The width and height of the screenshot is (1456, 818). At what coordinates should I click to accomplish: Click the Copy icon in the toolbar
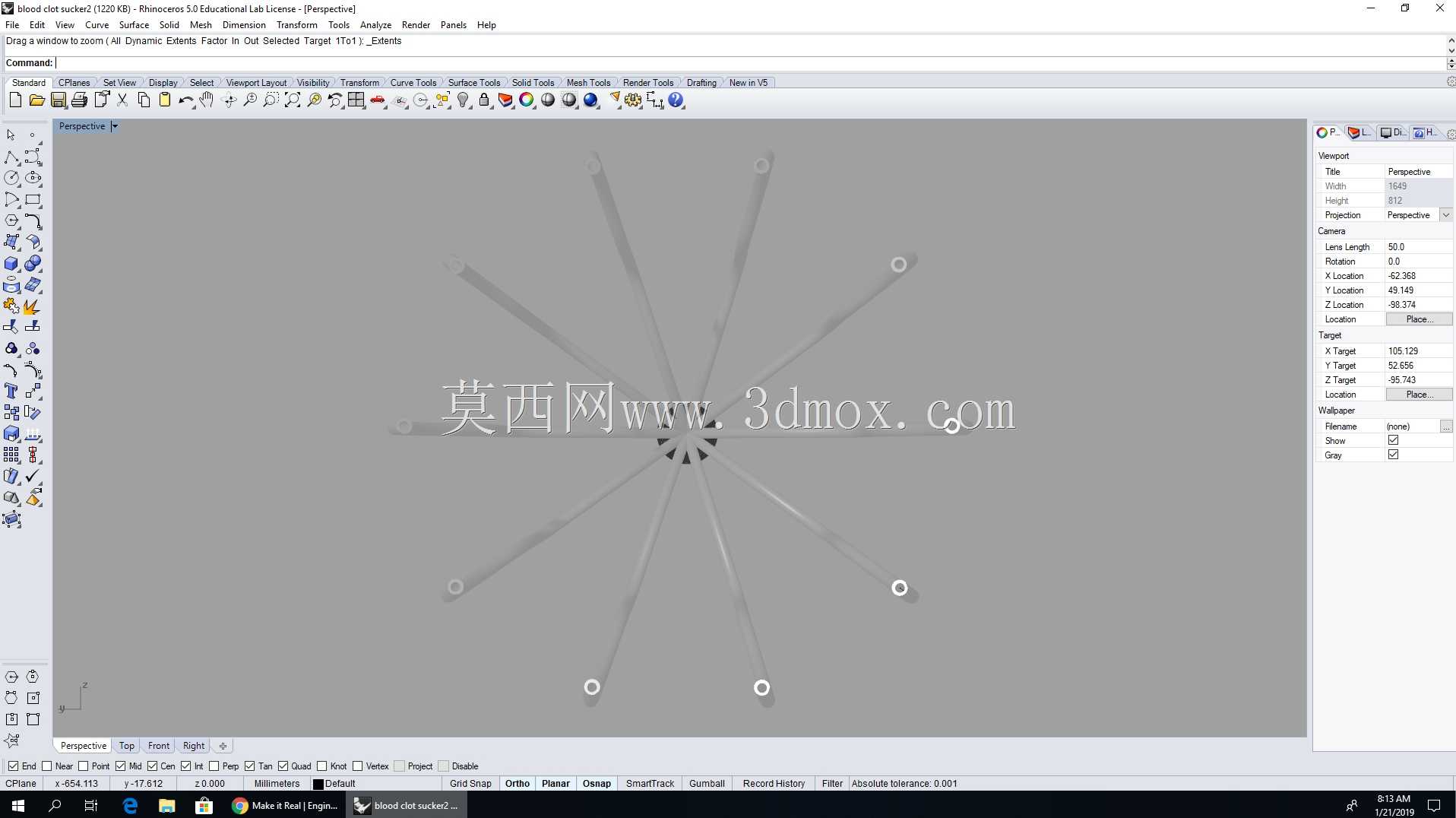click(x=143, y=100)
